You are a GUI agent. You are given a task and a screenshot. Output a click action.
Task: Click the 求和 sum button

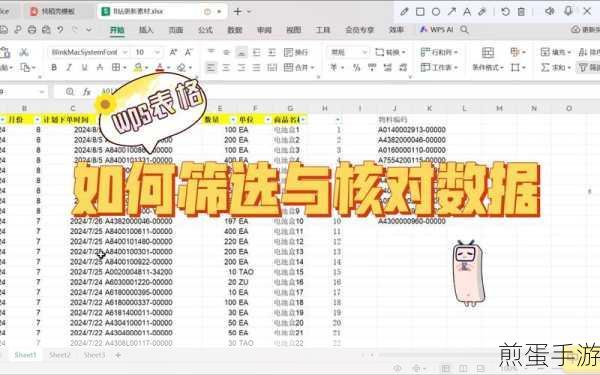[x=555, y=68]
